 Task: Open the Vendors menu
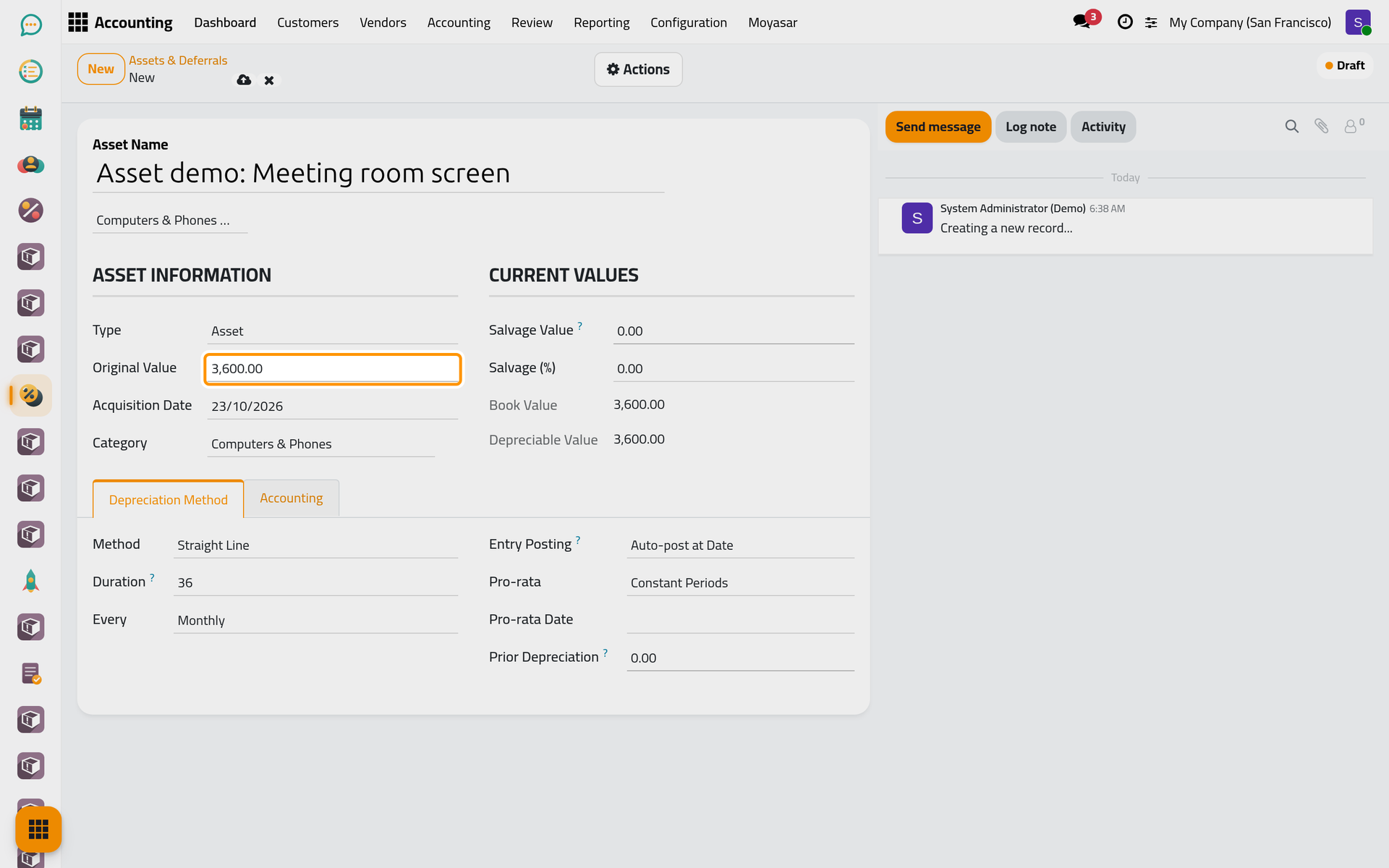point(383,22)
